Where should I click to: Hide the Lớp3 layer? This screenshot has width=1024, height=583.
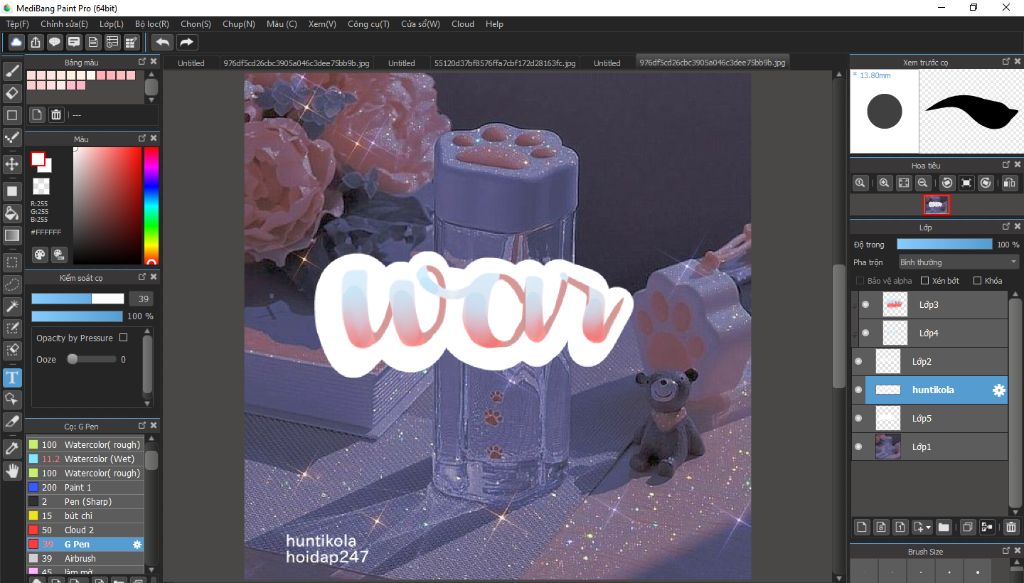(x=865, y=305)
